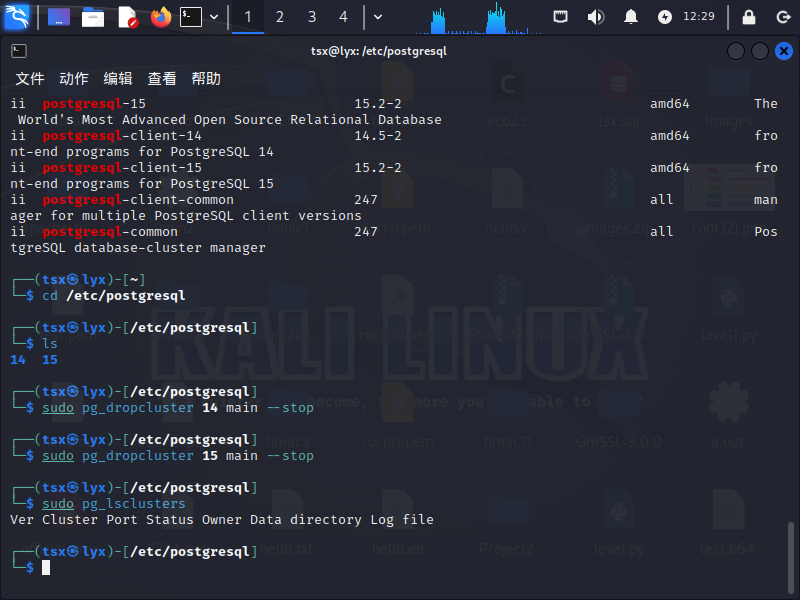Open the Kali dragon applications menu
Screen dimensions: 800x600
[16, 16]
